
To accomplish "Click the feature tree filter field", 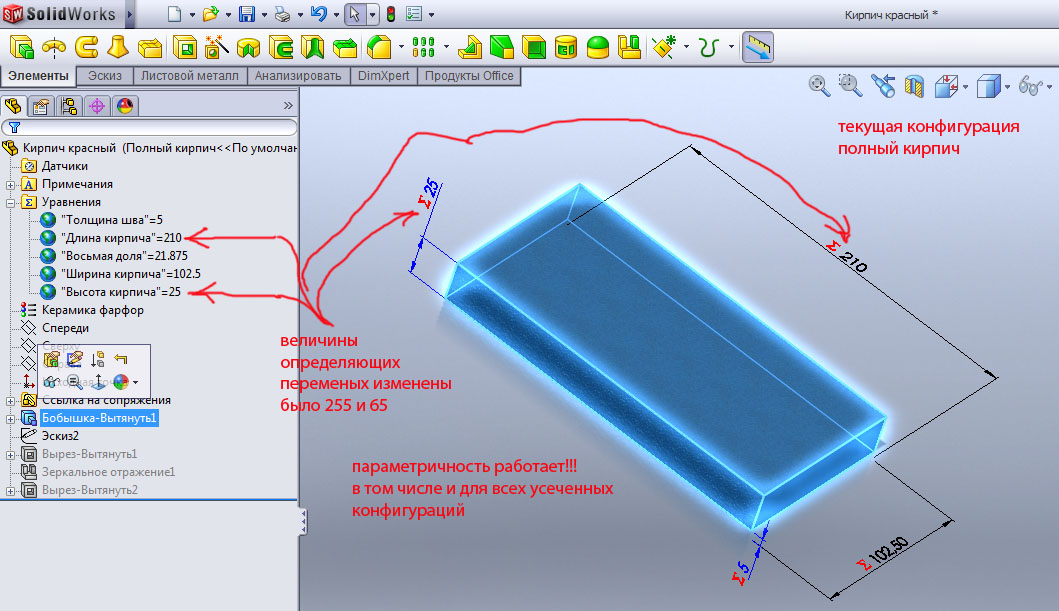I will tap(150, 128).
